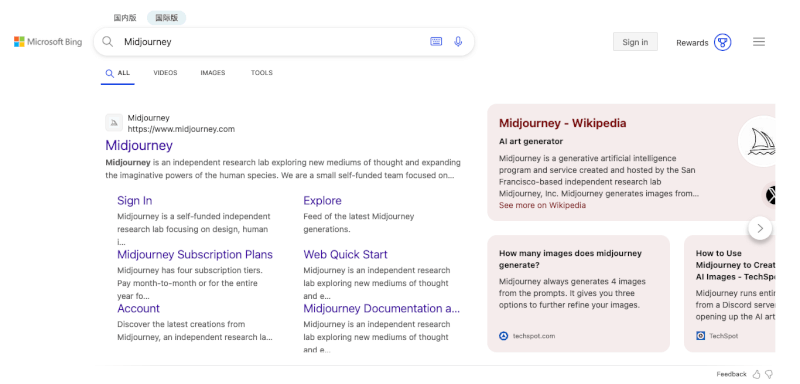
Task: Advance carousel with right arrow button
Action: pyautogui.click(x=760, y=228)
